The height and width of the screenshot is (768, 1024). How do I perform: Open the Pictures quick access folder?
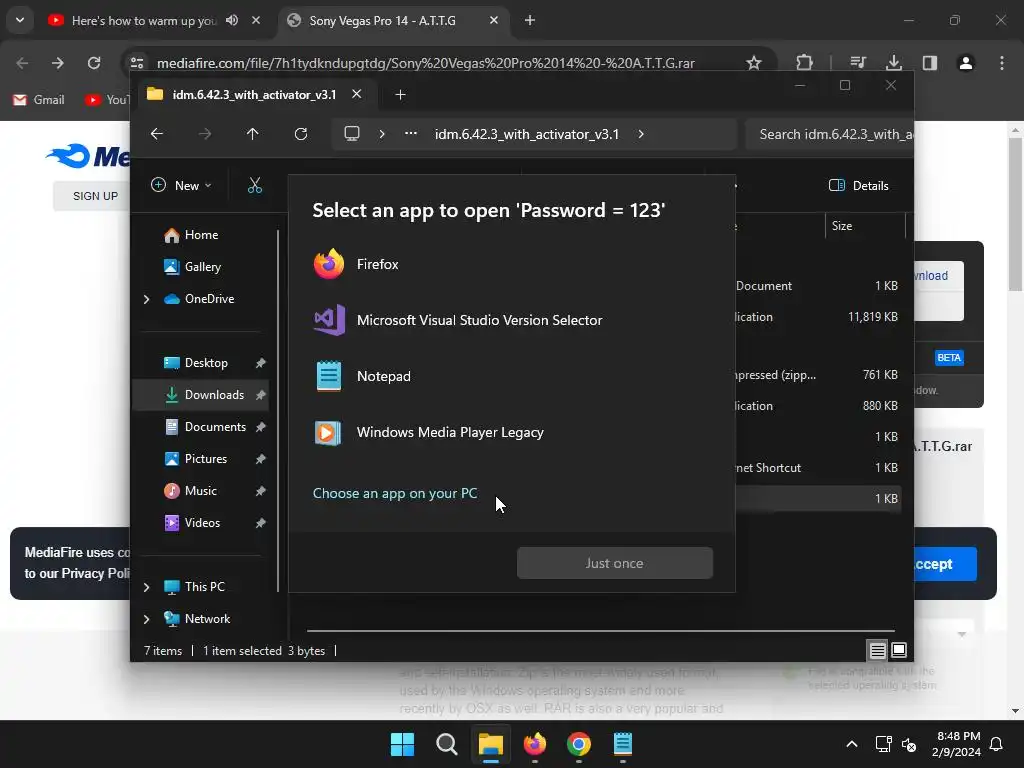click(x=195, y=459)
